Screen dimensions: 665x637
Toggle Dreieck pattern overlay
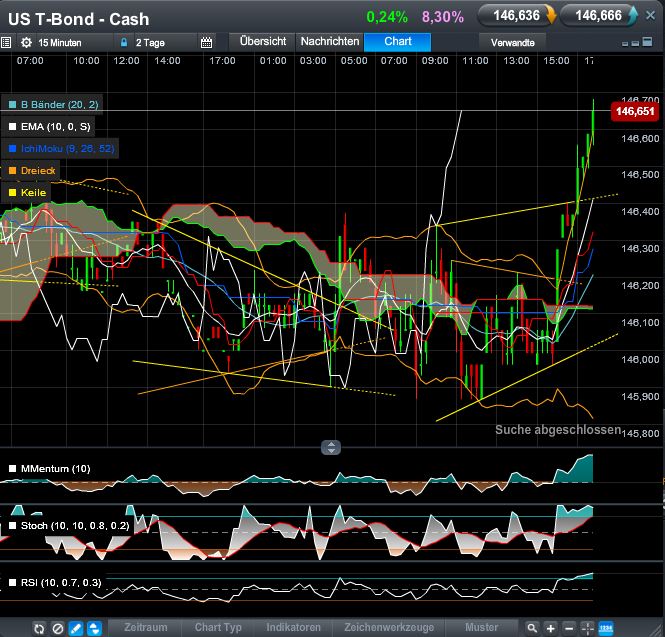pyautogui.click(x=13, y=170)
